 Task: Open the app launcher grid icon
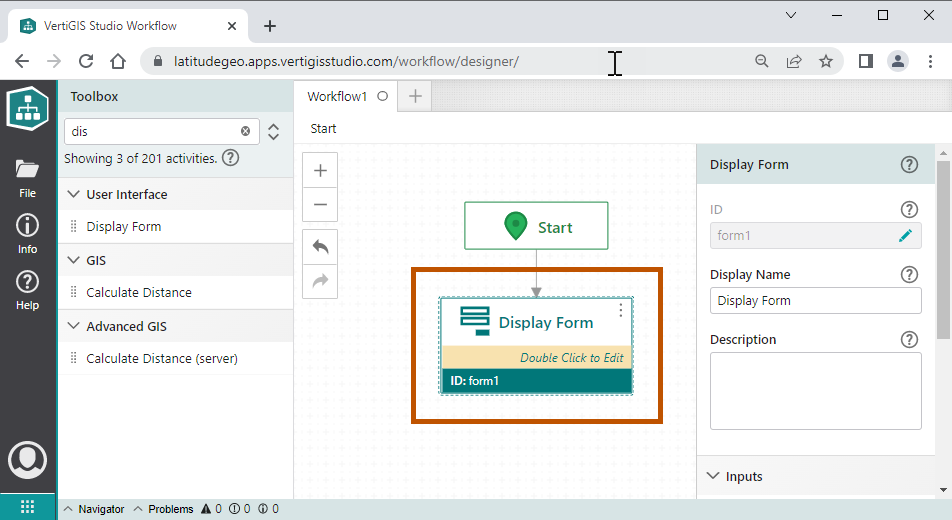[x=27, y=506]
